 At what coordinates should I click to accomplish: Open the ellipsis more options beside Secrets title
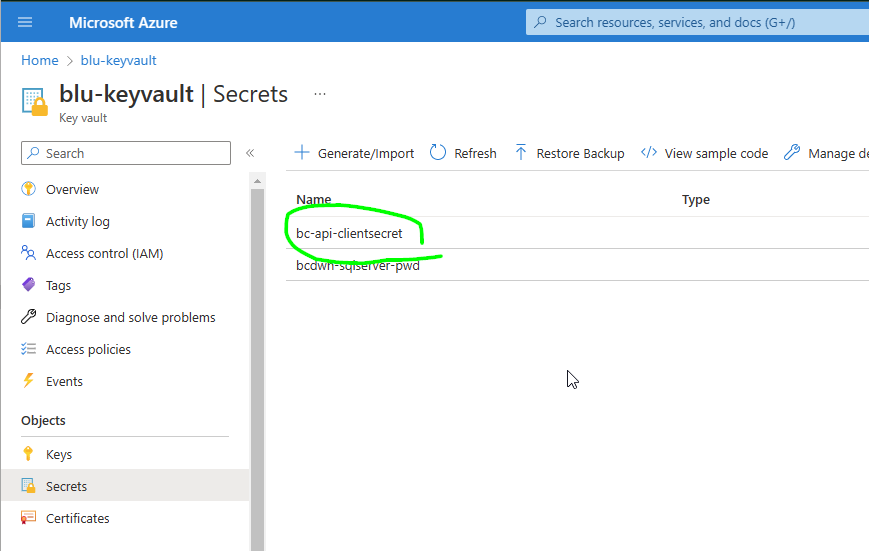[320, 94]
